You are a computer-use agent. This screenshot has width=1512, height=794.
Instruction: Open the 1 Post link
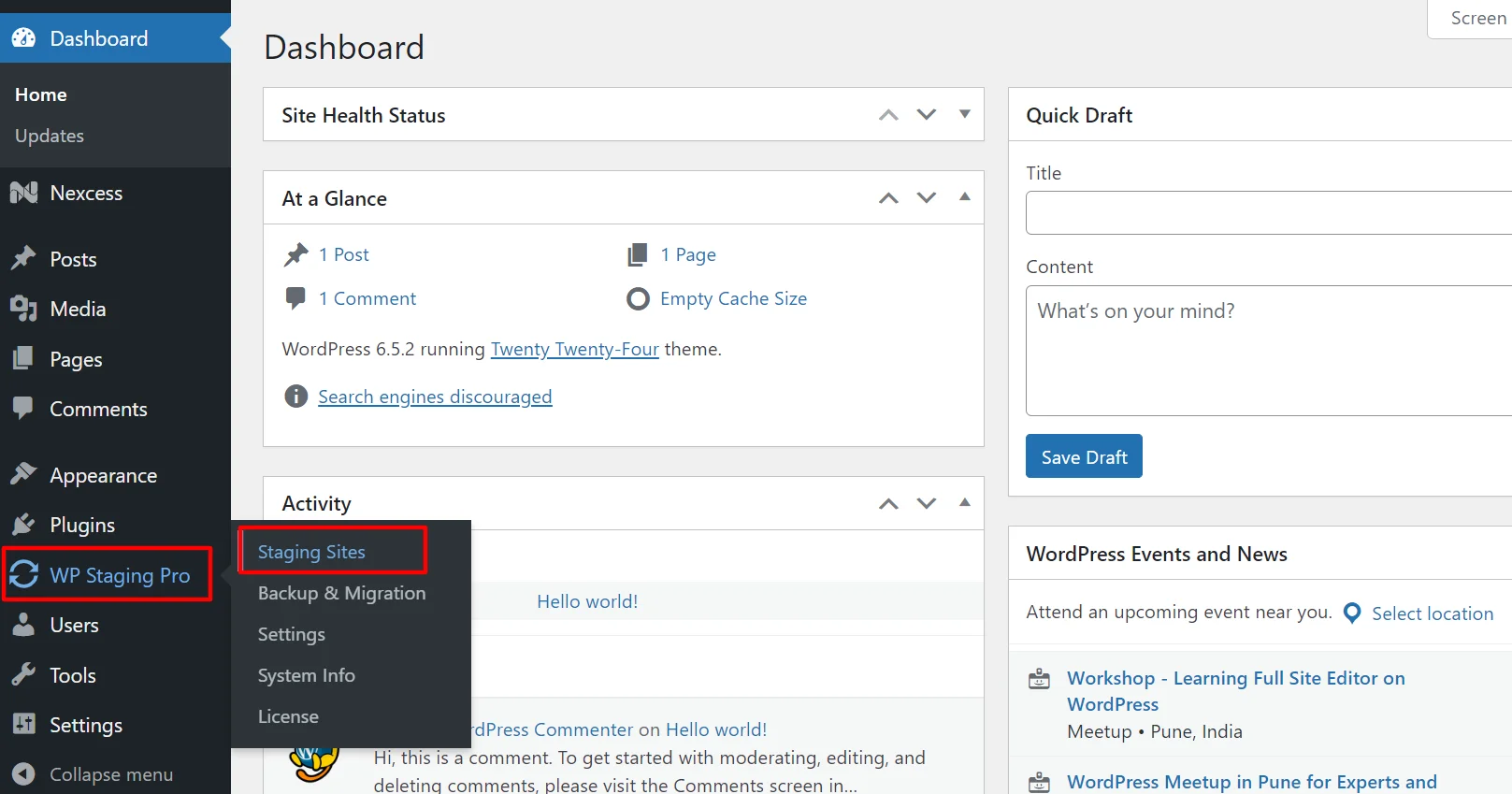(343, 254)
